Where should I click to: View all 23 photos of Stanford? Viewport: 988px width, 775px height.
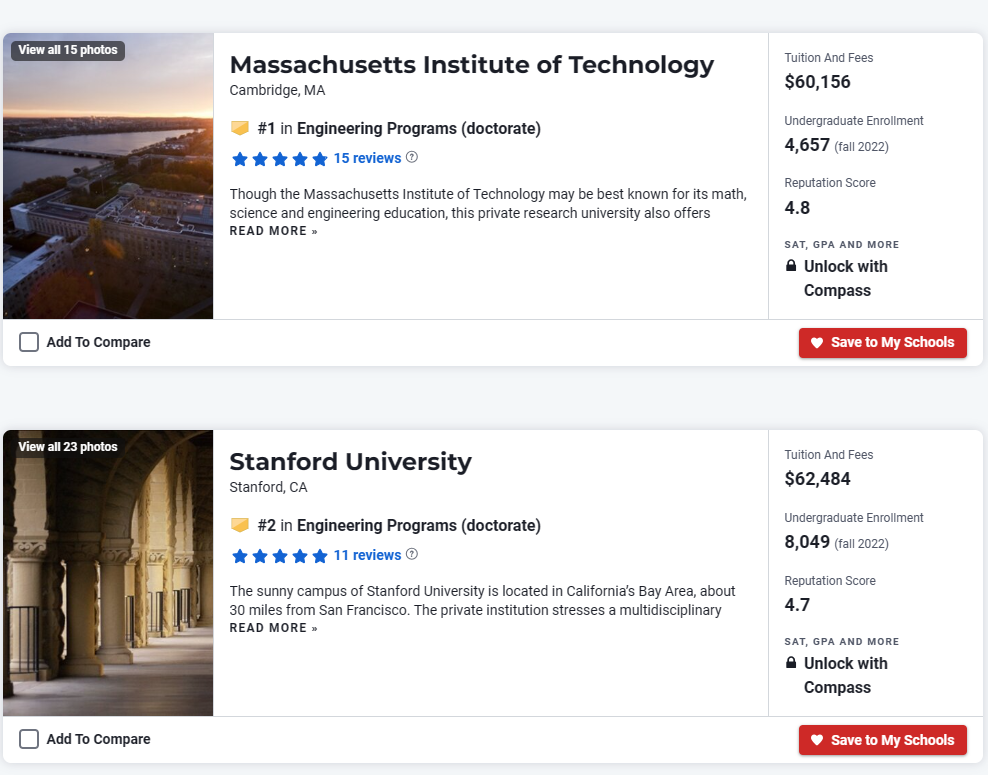click(68, 447)
